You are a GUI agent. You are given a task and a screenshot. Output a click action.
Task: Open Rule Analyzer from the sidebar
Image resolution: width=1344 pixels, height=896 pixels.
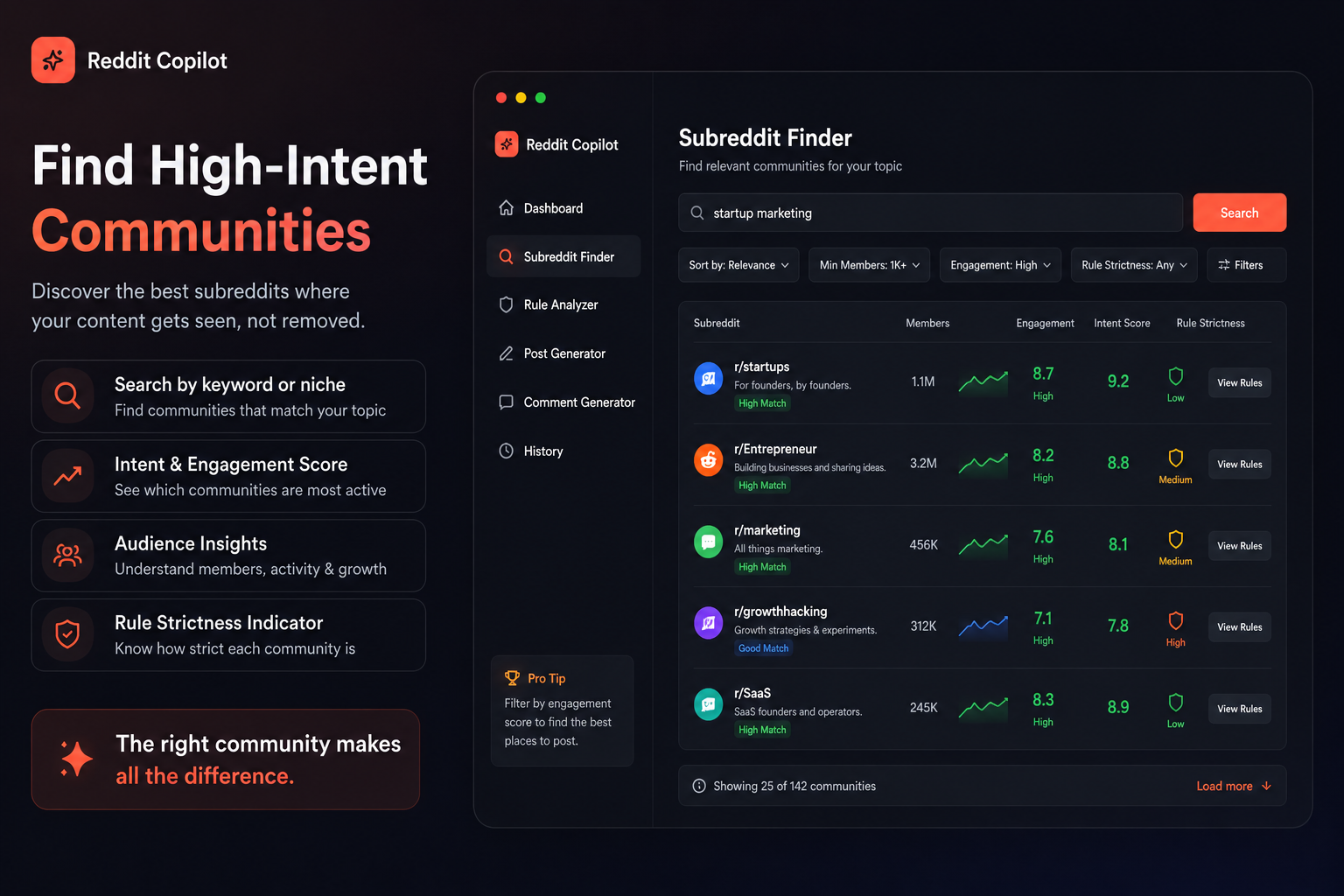[x=563, y=304]
